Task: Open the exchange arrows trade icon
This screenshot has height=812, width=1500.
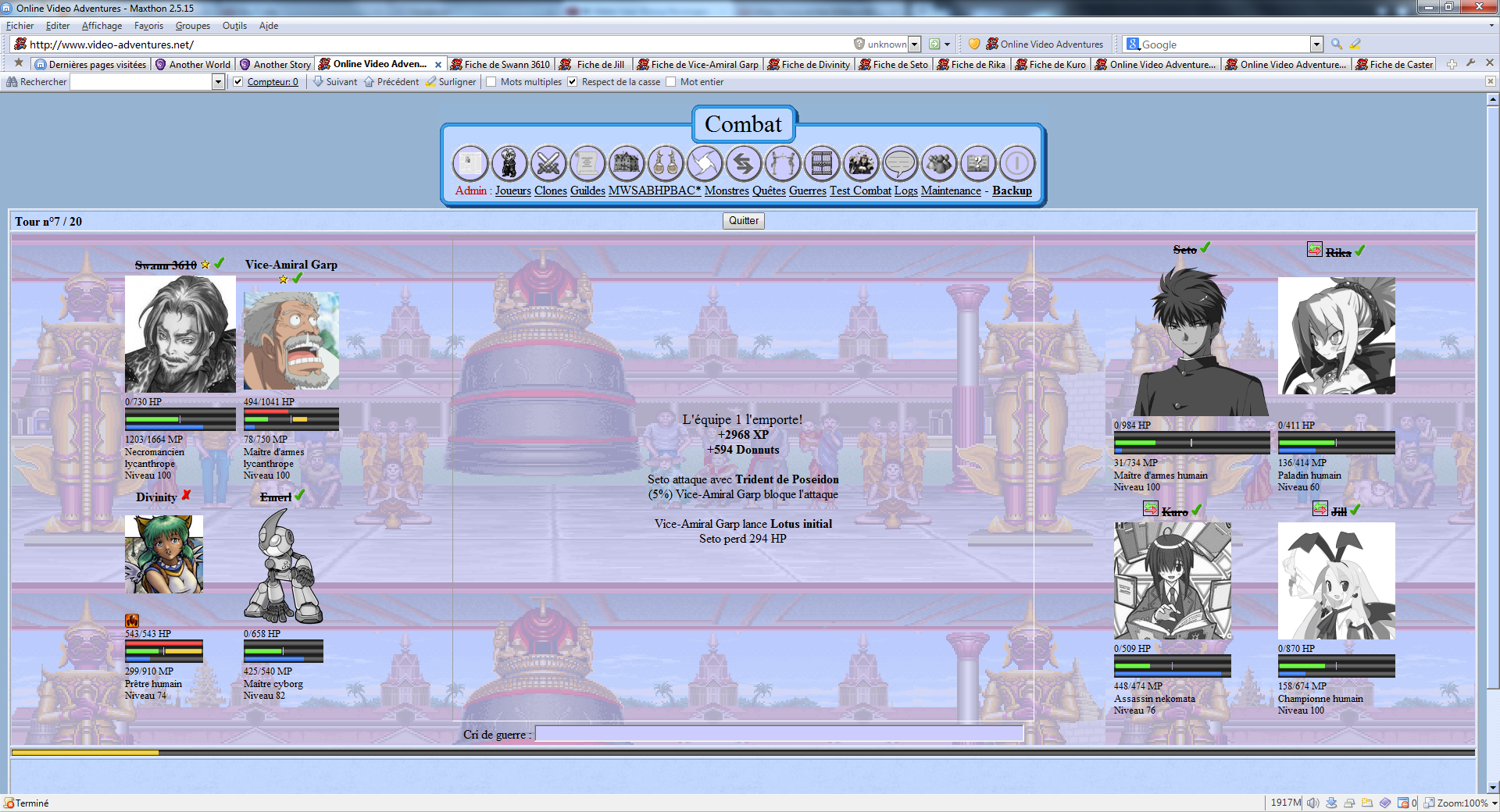Action: tap(743, 164)
